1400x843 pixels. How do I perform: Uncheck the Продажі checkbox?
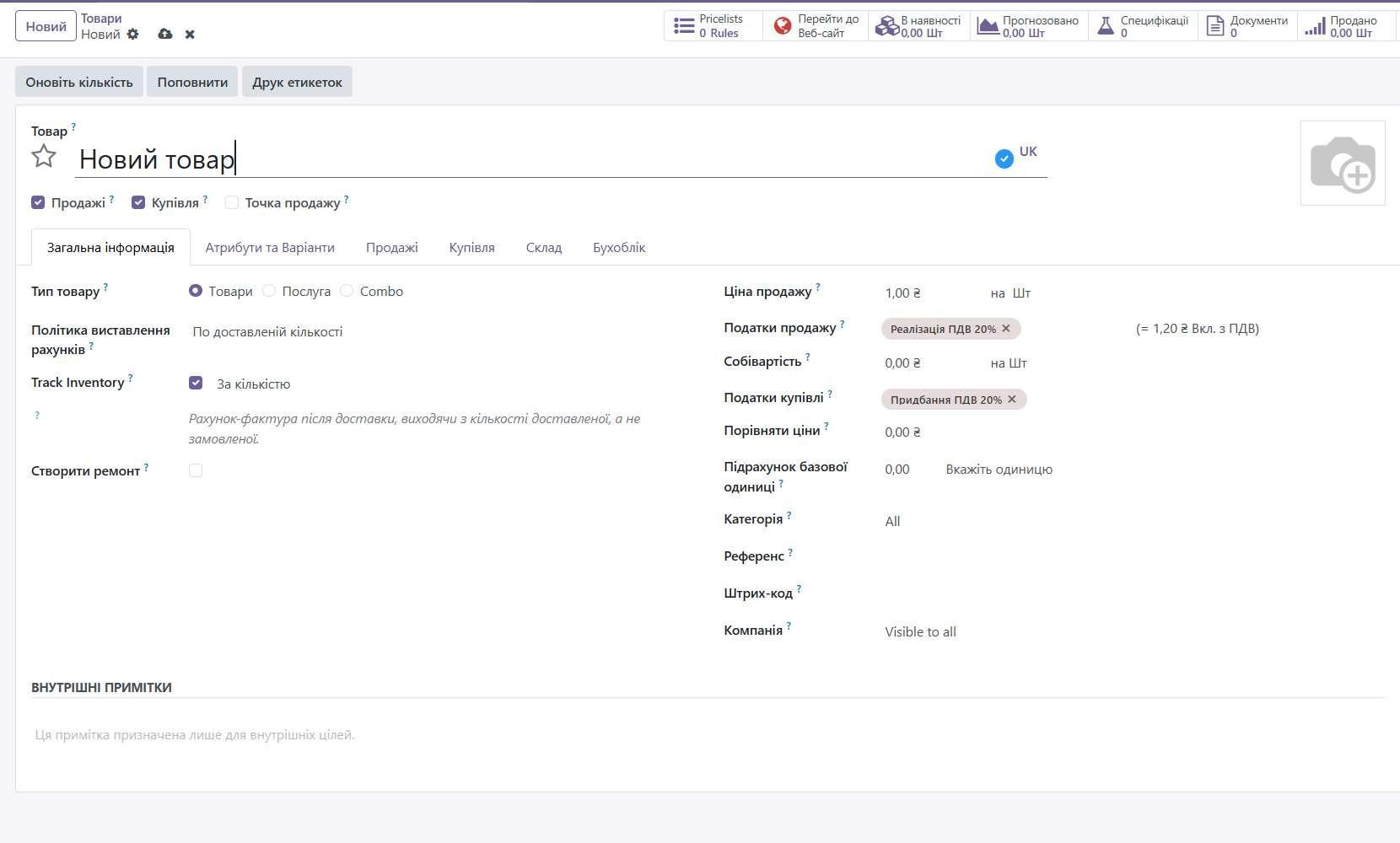(x=38, y=203)
